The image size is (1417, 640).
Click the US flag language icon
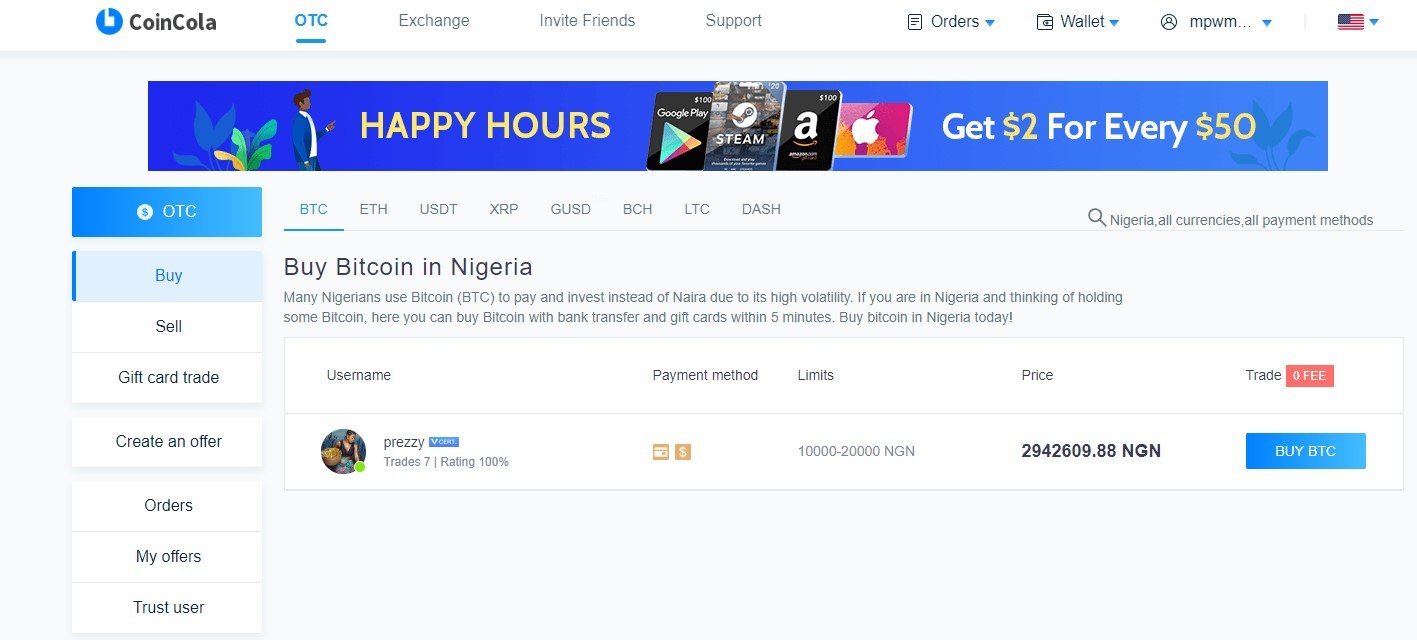1350,22
